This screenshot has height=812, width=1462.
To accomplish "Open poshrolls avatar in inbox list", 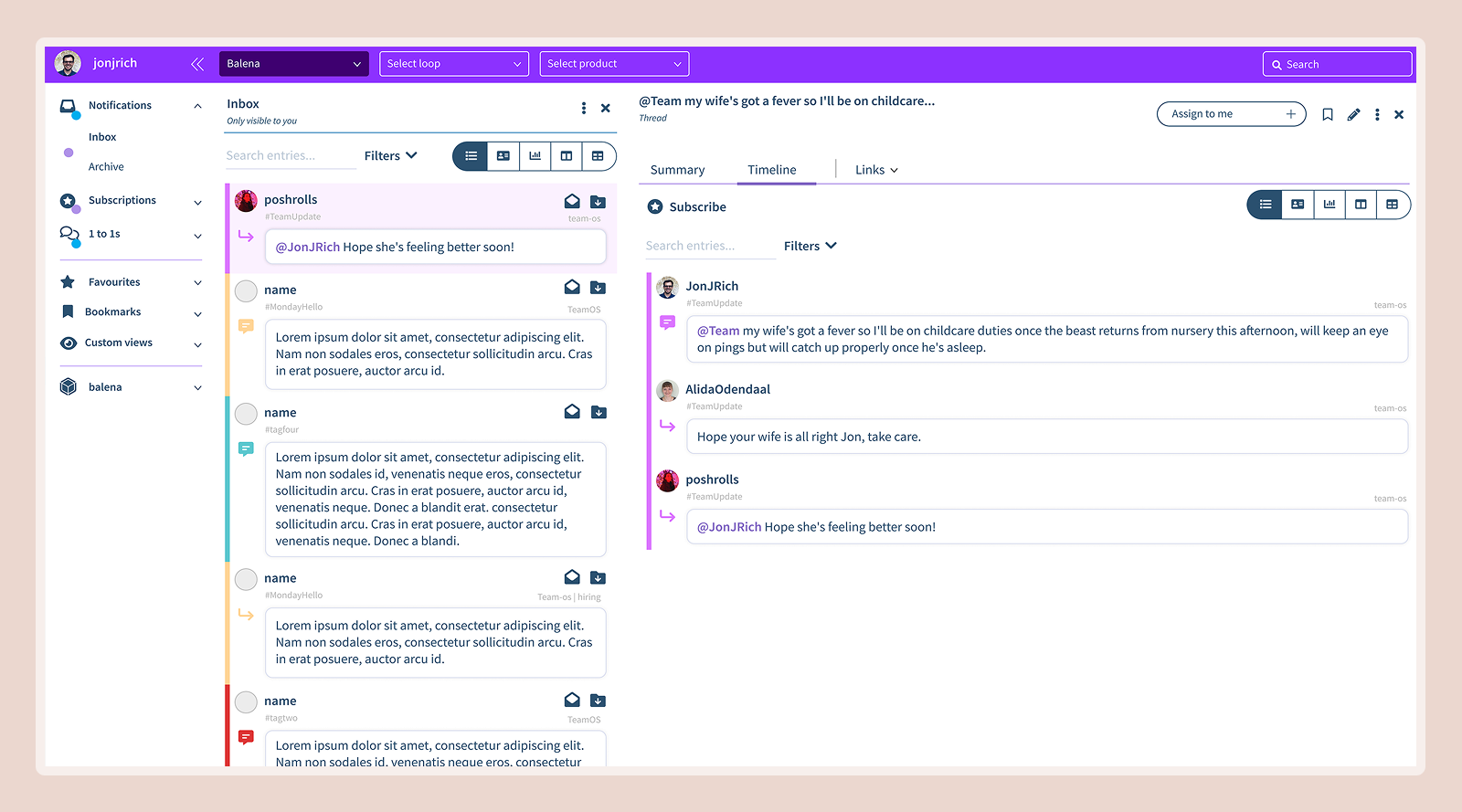I will click(x=246, y=201).
